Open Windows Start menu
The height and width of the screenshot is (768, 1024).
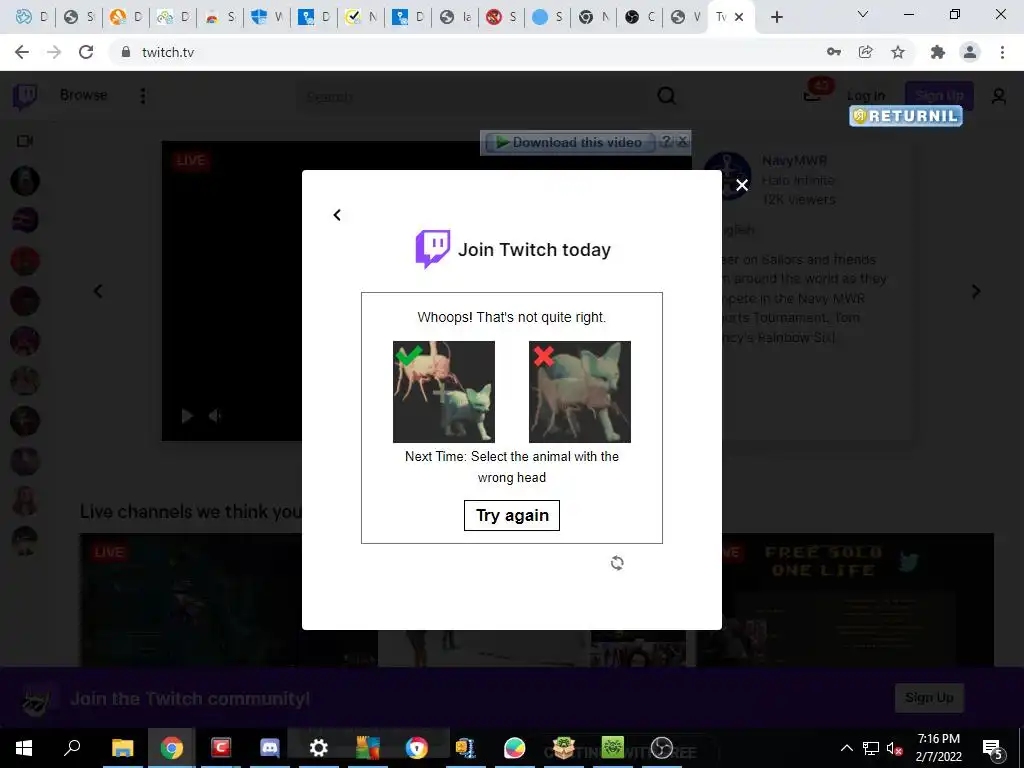tap(24, 748)
